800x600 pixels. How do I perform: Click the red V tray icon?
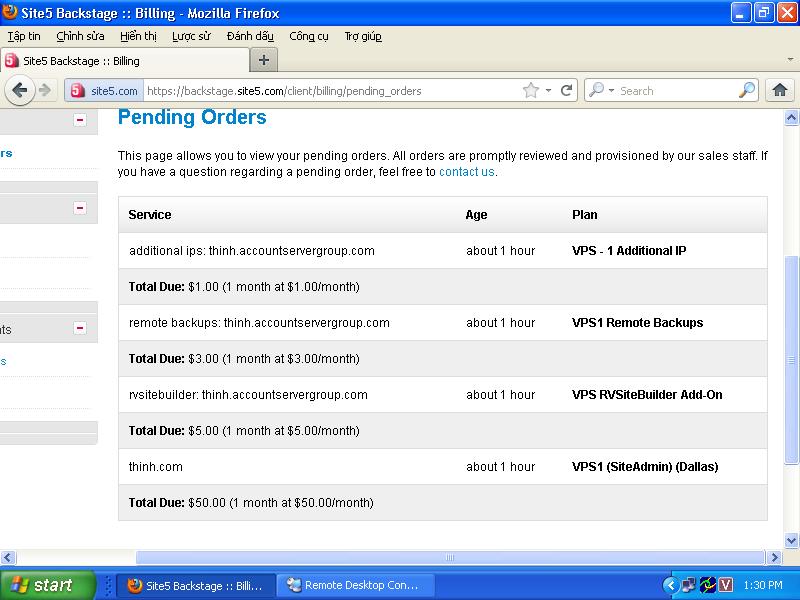pos(725,585)
